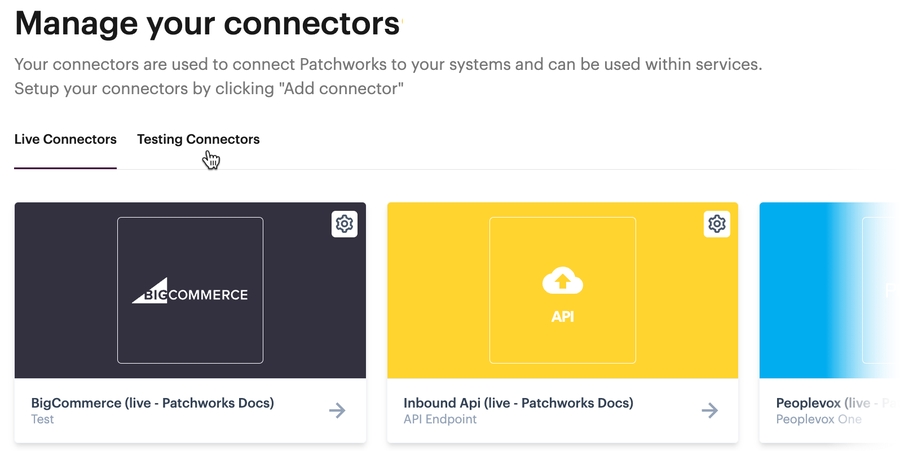Click the "Setup your connectors" instruction line
900x451 pixels.
(208, 89)
